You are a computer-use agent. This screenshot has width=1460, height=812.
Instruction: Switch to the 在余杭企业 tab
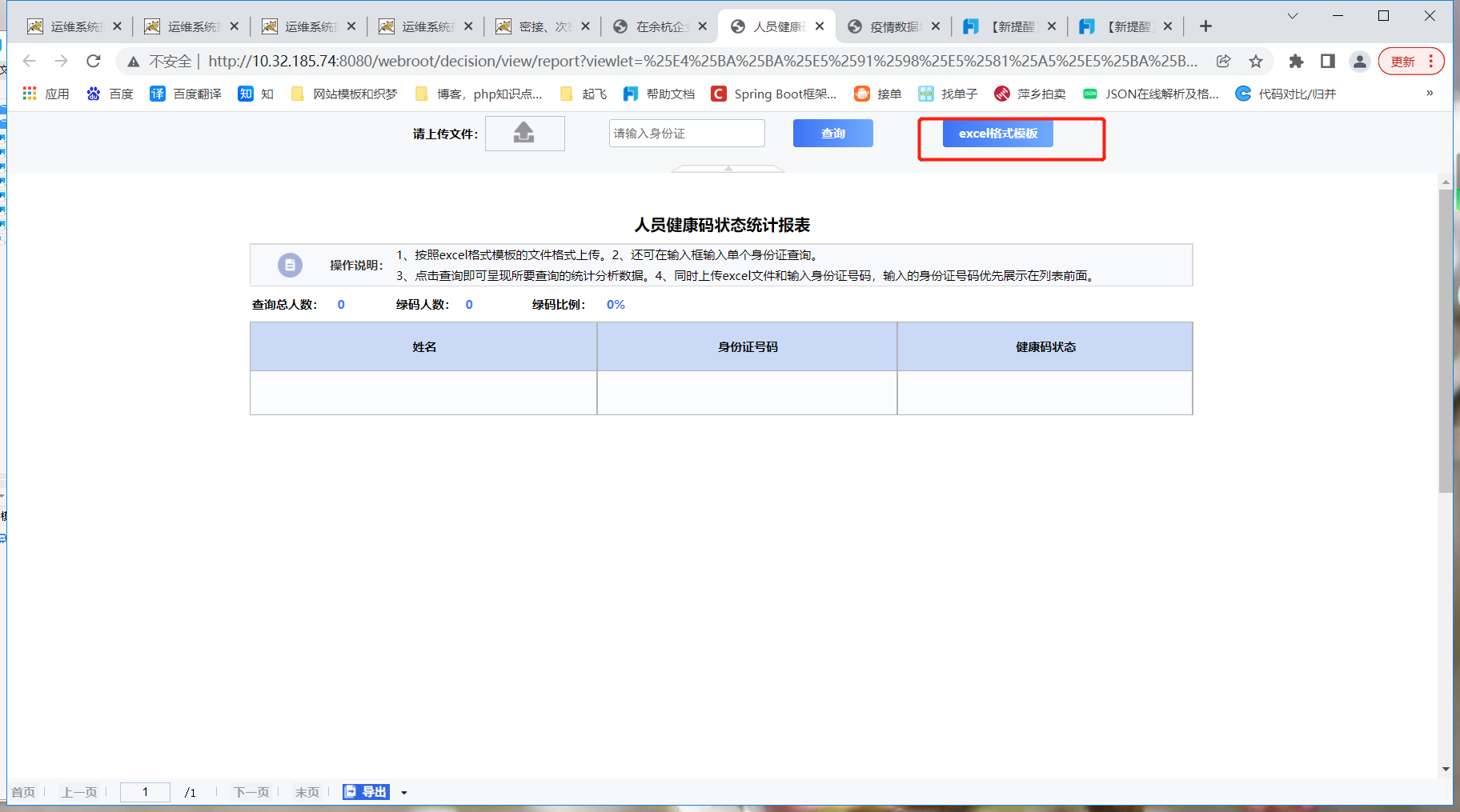pyautogui.click(x=660, y=26)
